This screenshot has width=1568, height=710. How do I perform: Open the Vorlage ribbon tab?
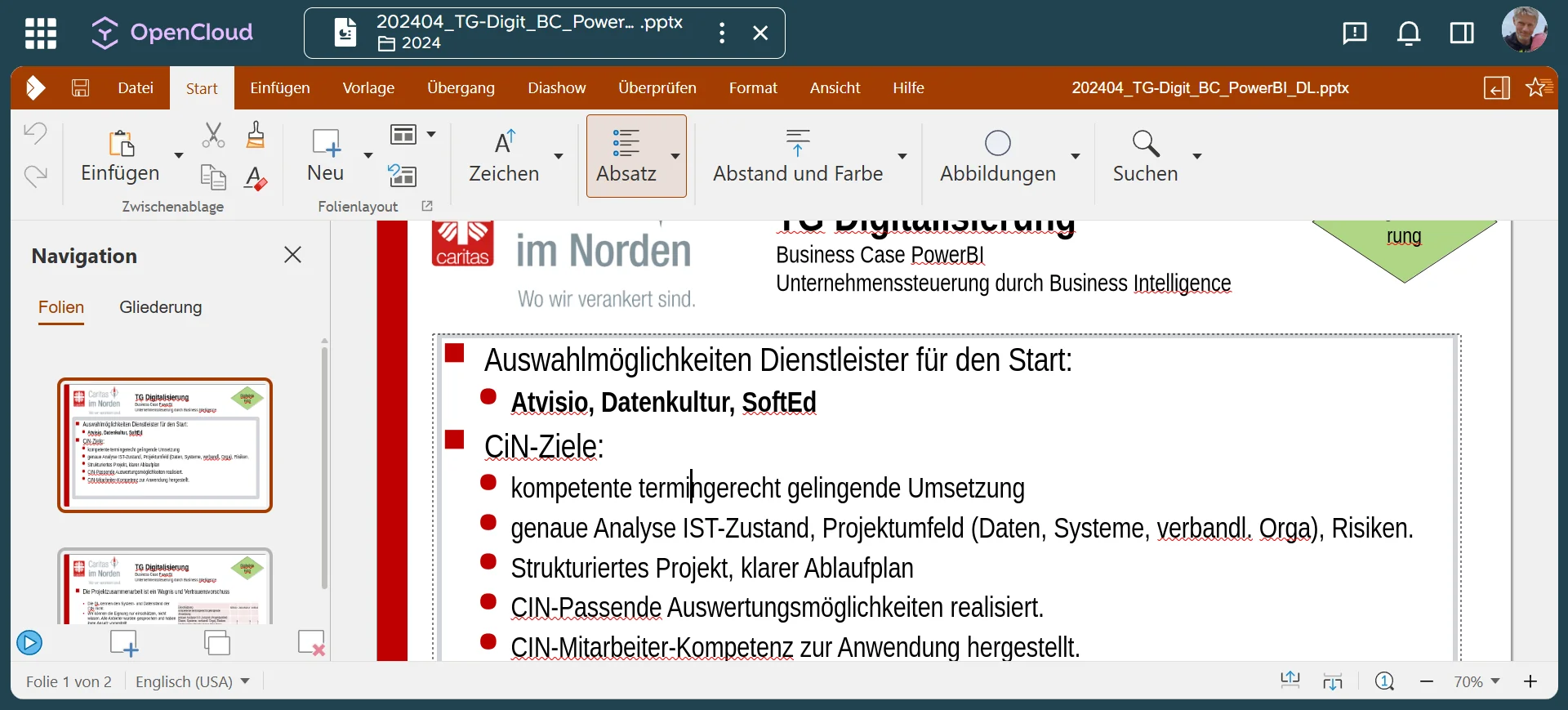(x=368, y=87)
